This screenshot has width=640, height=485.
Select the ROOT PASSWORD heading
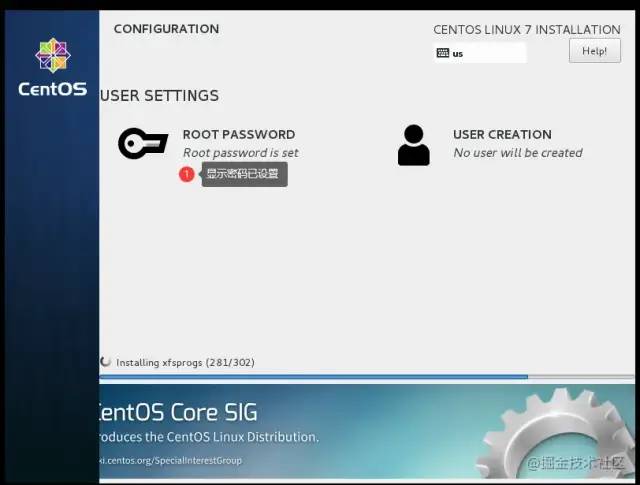coord(239,134)
